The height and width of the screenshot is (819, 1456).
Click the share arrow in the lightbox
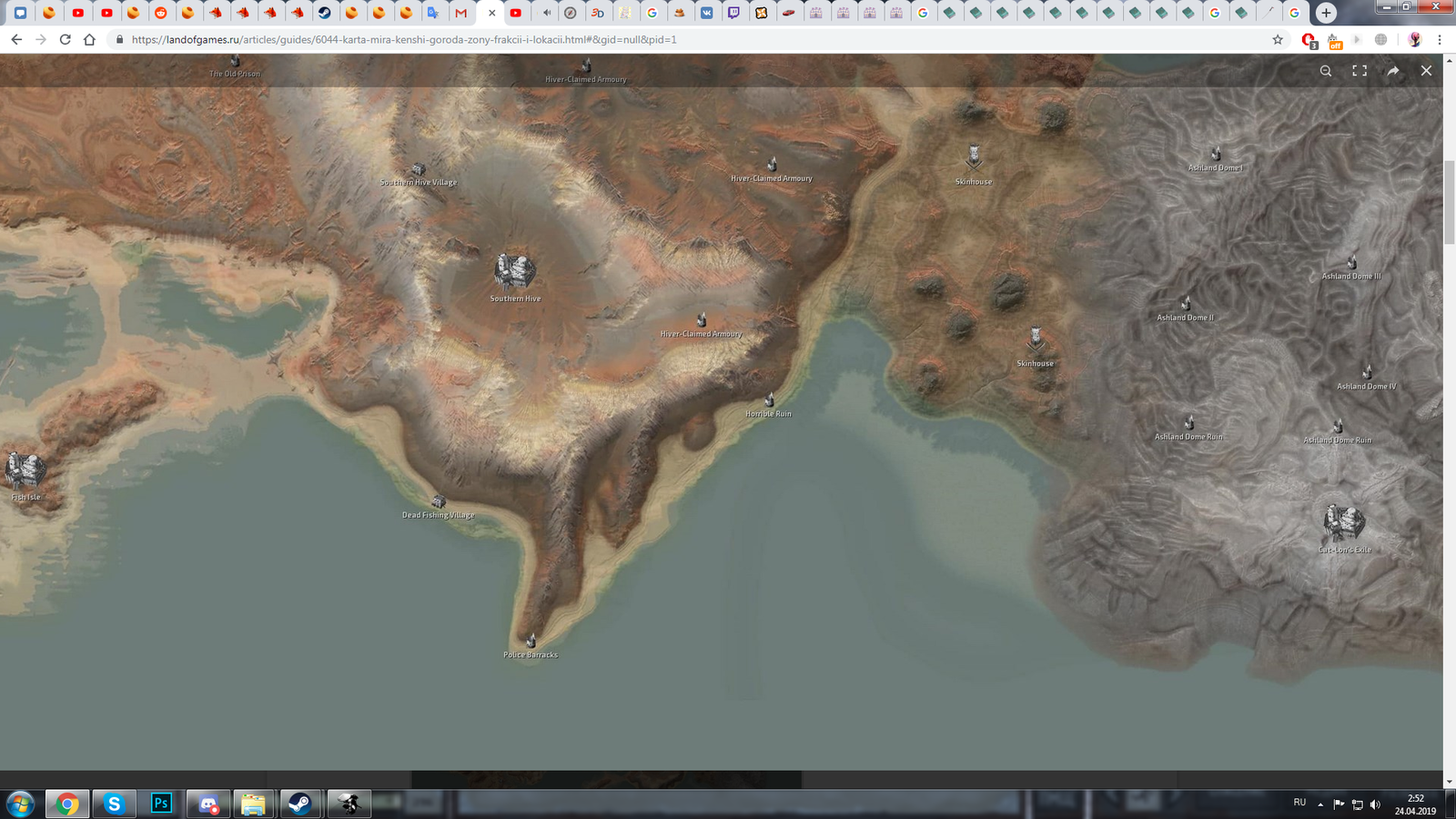point(1393,71)
